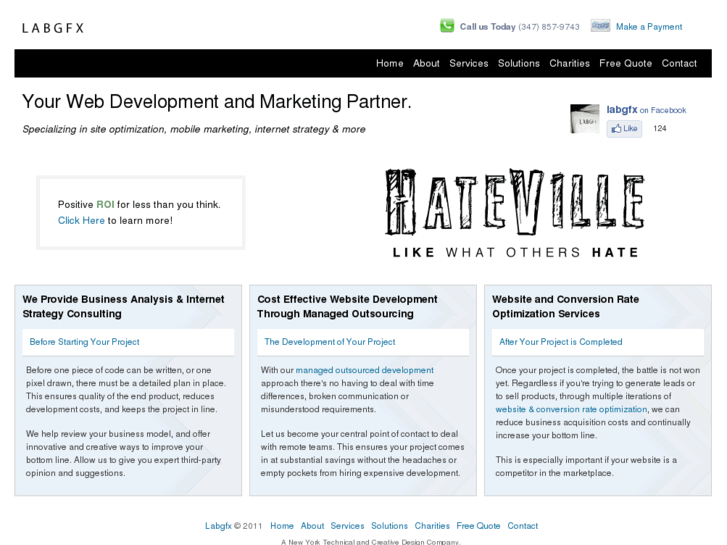Open the labgfx Facebook profile thumbnail
The image size is (727, 545).
[584, 119]
